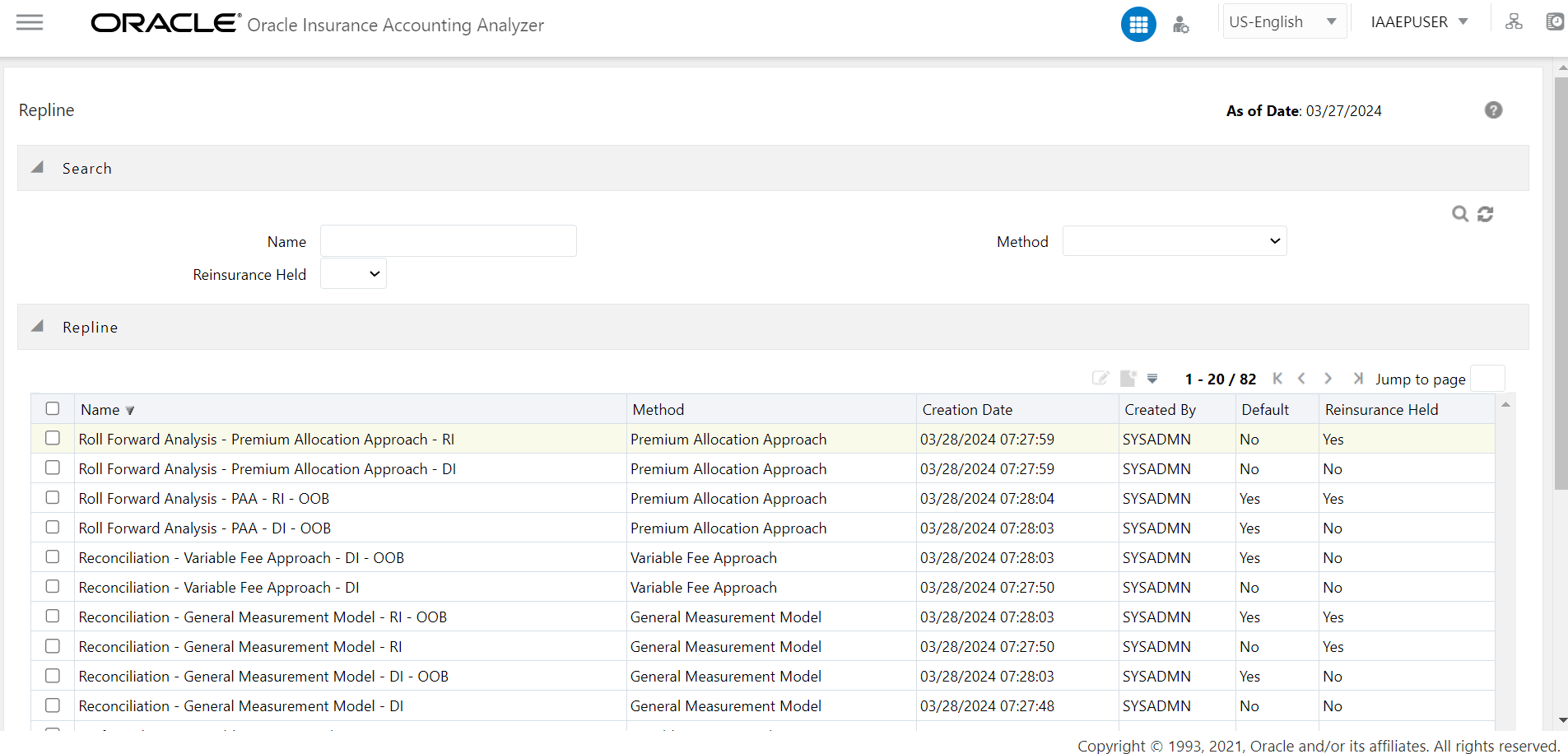Click the edit pencil icon in table toolbar
1568x754 pixels.
1100,379
